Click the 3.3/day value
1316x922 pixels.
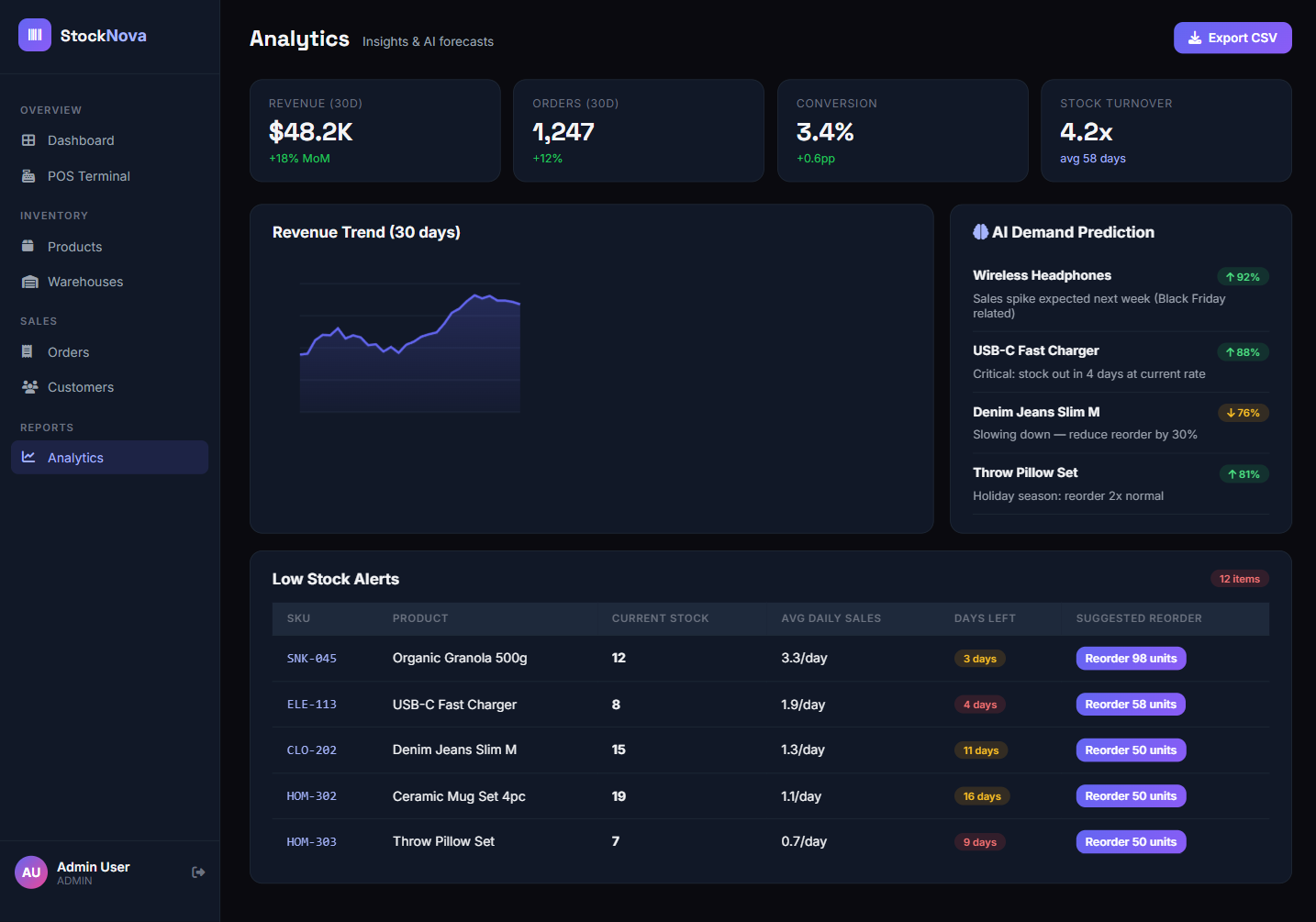point(805,658)
